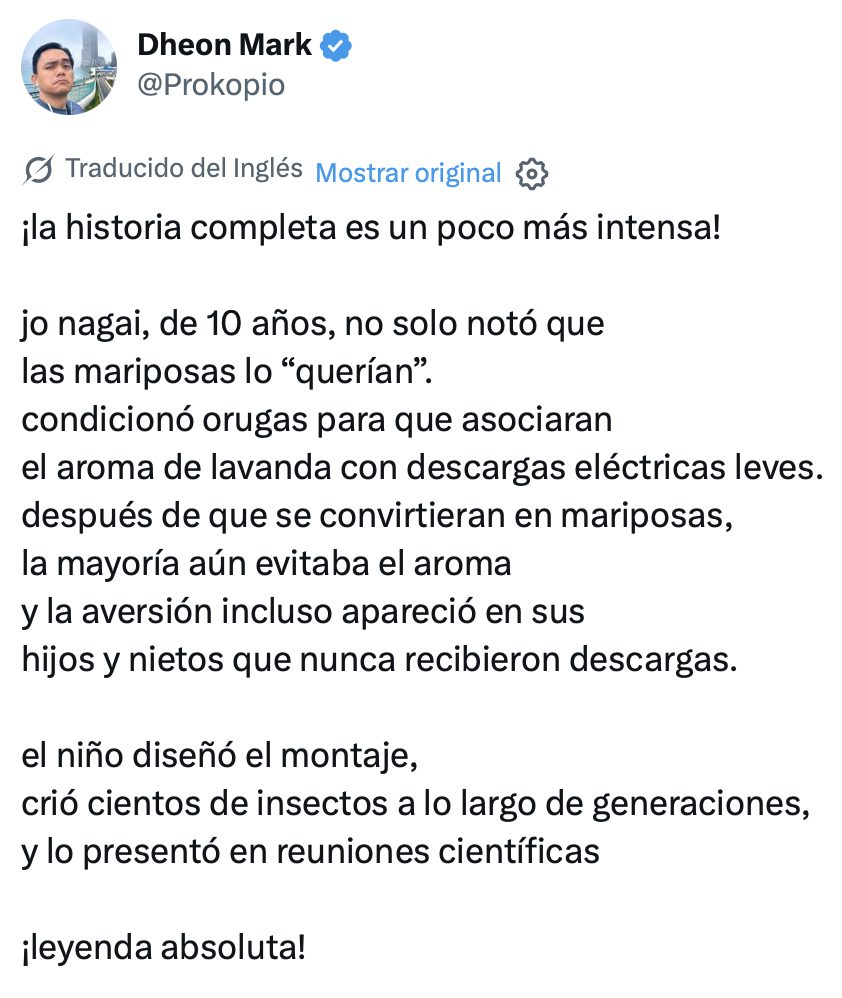Click the text "¡leyenda absoluta!"

[x=164, y=948]
